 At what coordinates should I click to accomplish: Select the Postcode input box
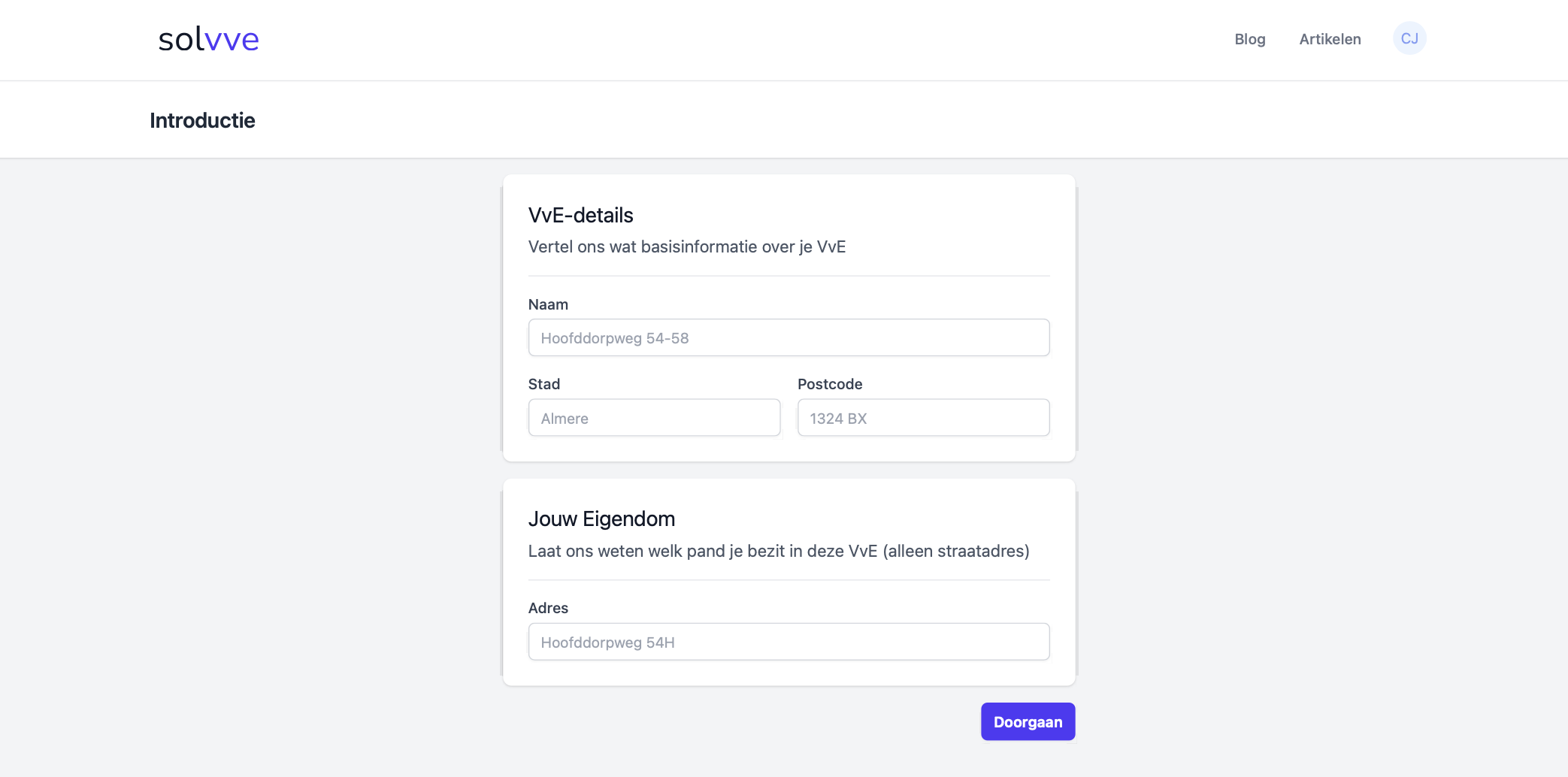click(x=923, y=418)
